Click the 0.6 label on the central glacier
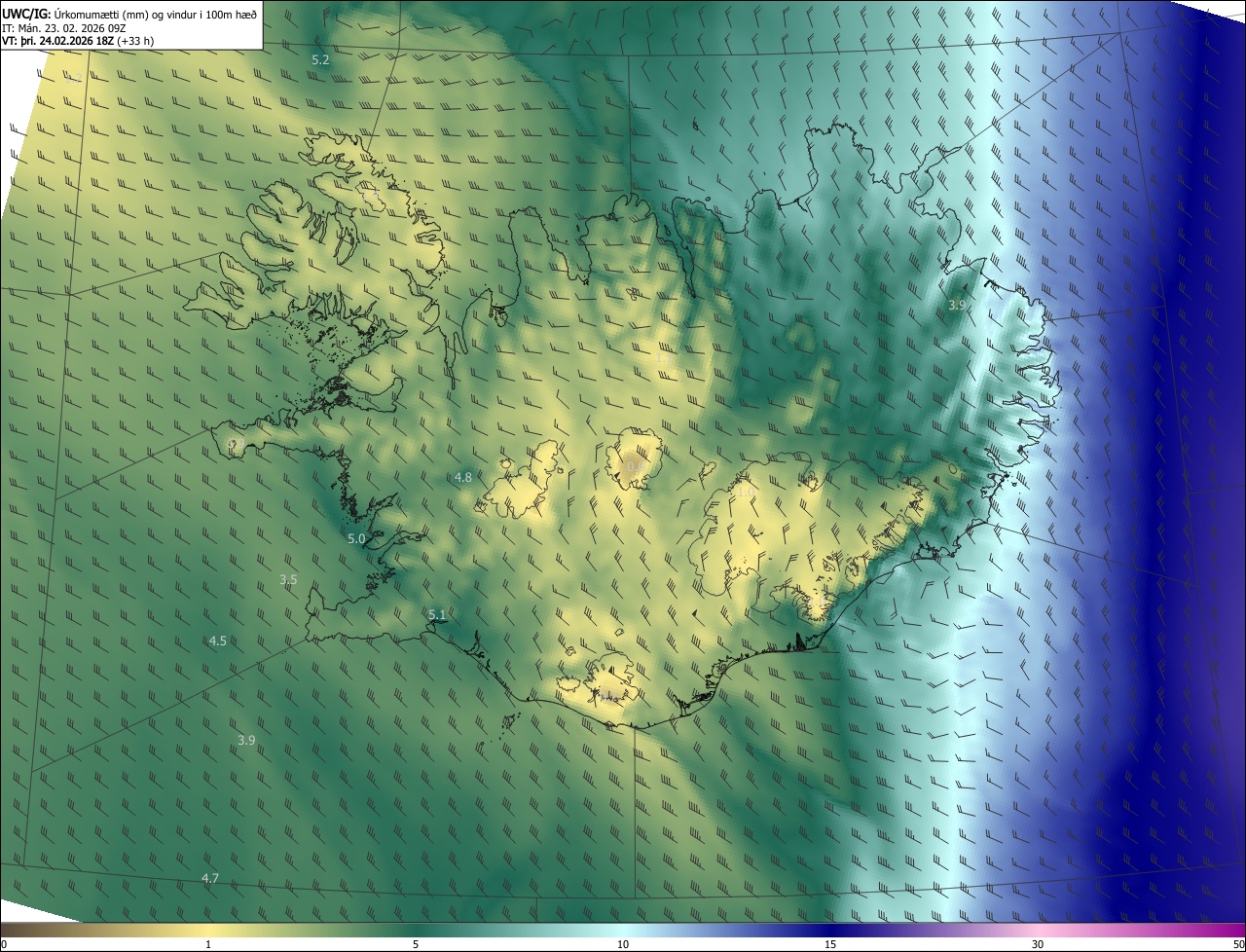Image resolution: width=1246 pixels, height=952 pixels. click(x=635, y=467)
